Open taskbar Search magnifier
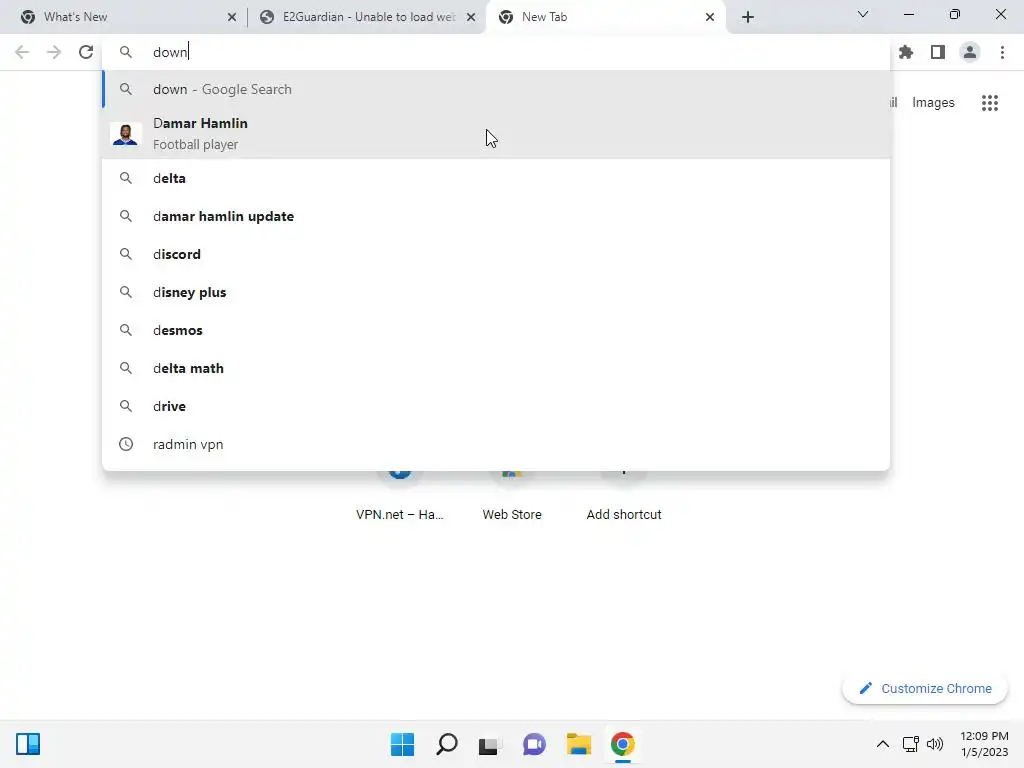1024x768 pixels. (447, 744)
